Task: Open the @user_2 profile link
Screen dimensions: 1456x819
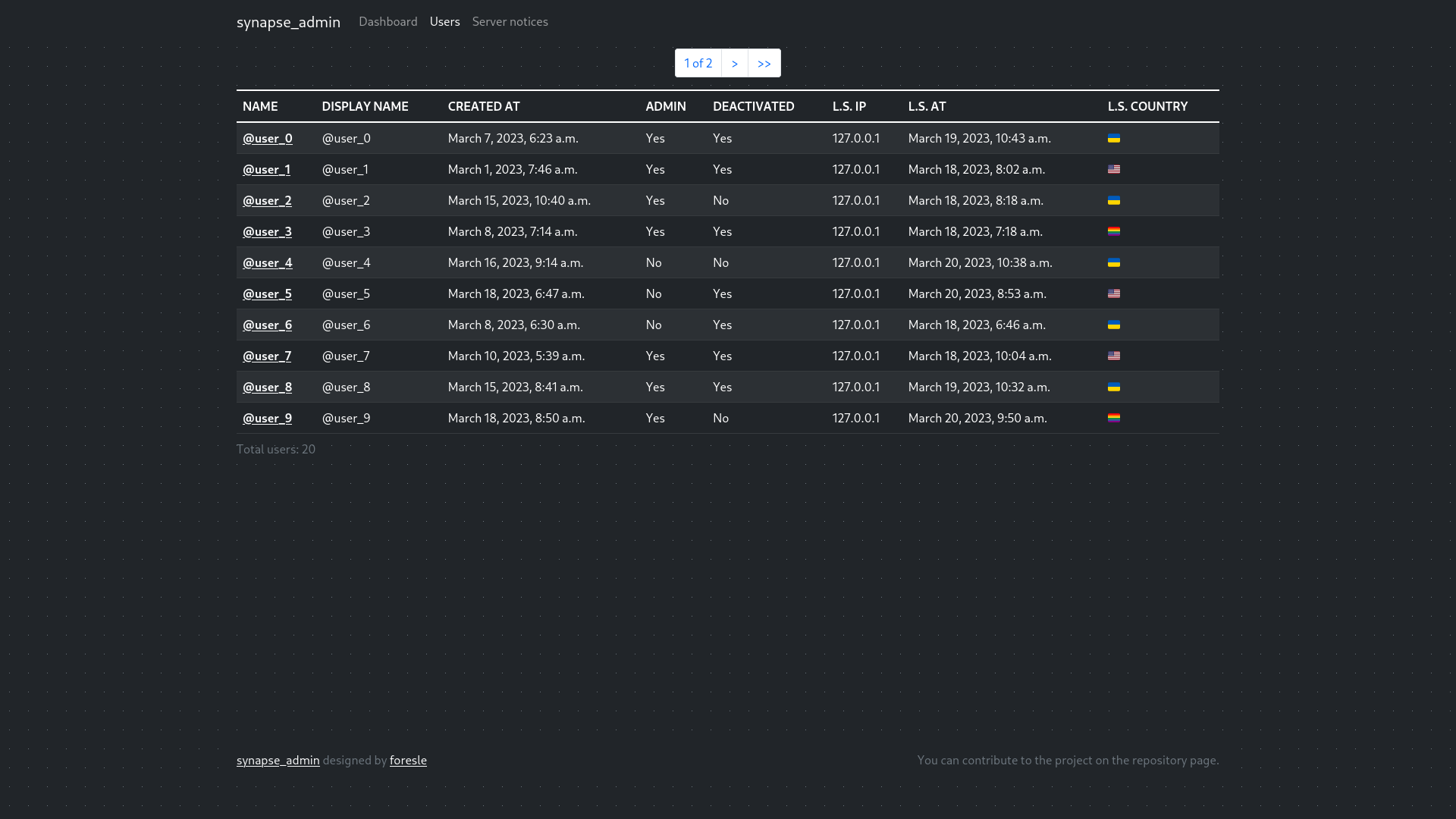Action: click(267, 200)
